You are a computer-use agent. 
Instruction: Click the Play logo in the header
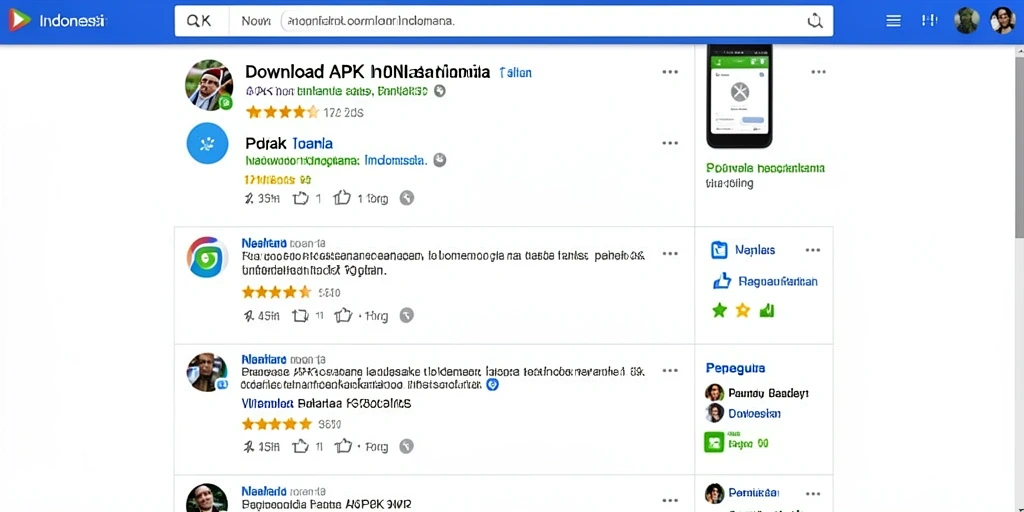[x=19, y=20]
